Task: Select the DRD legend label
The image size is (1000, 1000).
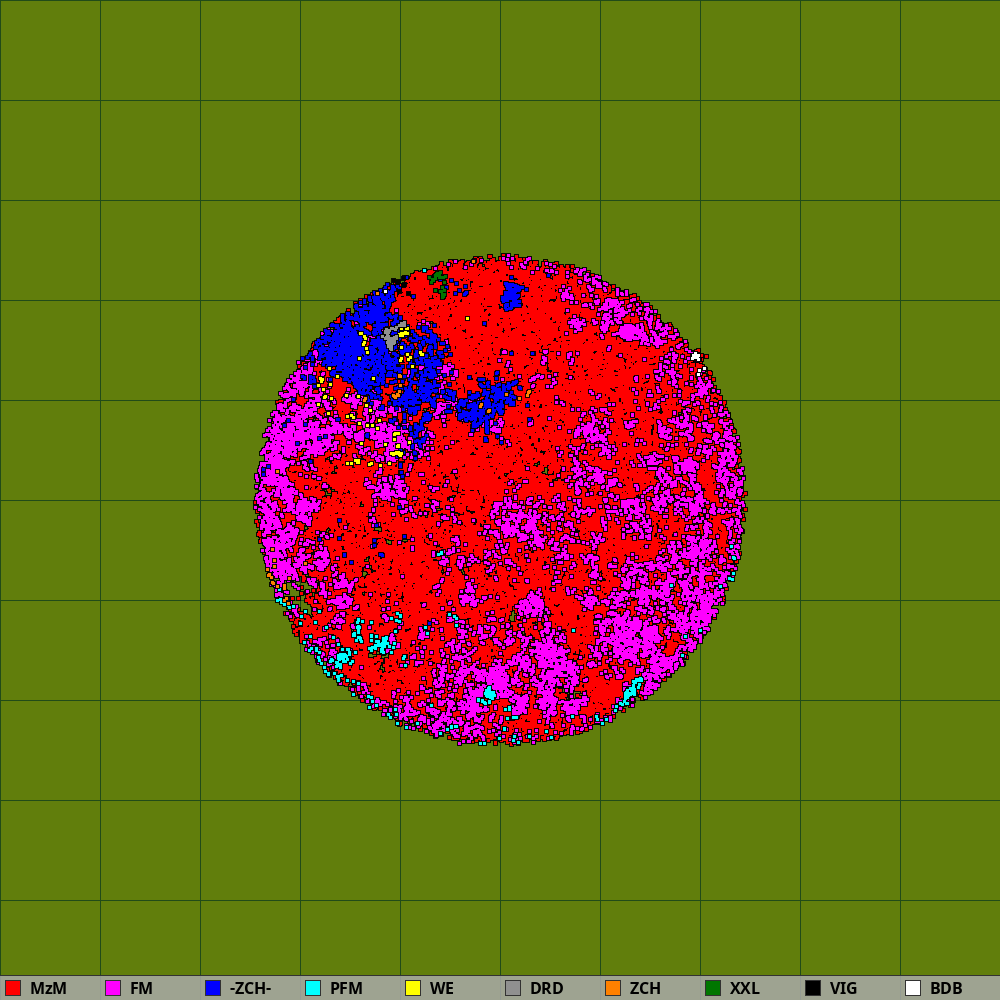Action: (x=547, y=989)
